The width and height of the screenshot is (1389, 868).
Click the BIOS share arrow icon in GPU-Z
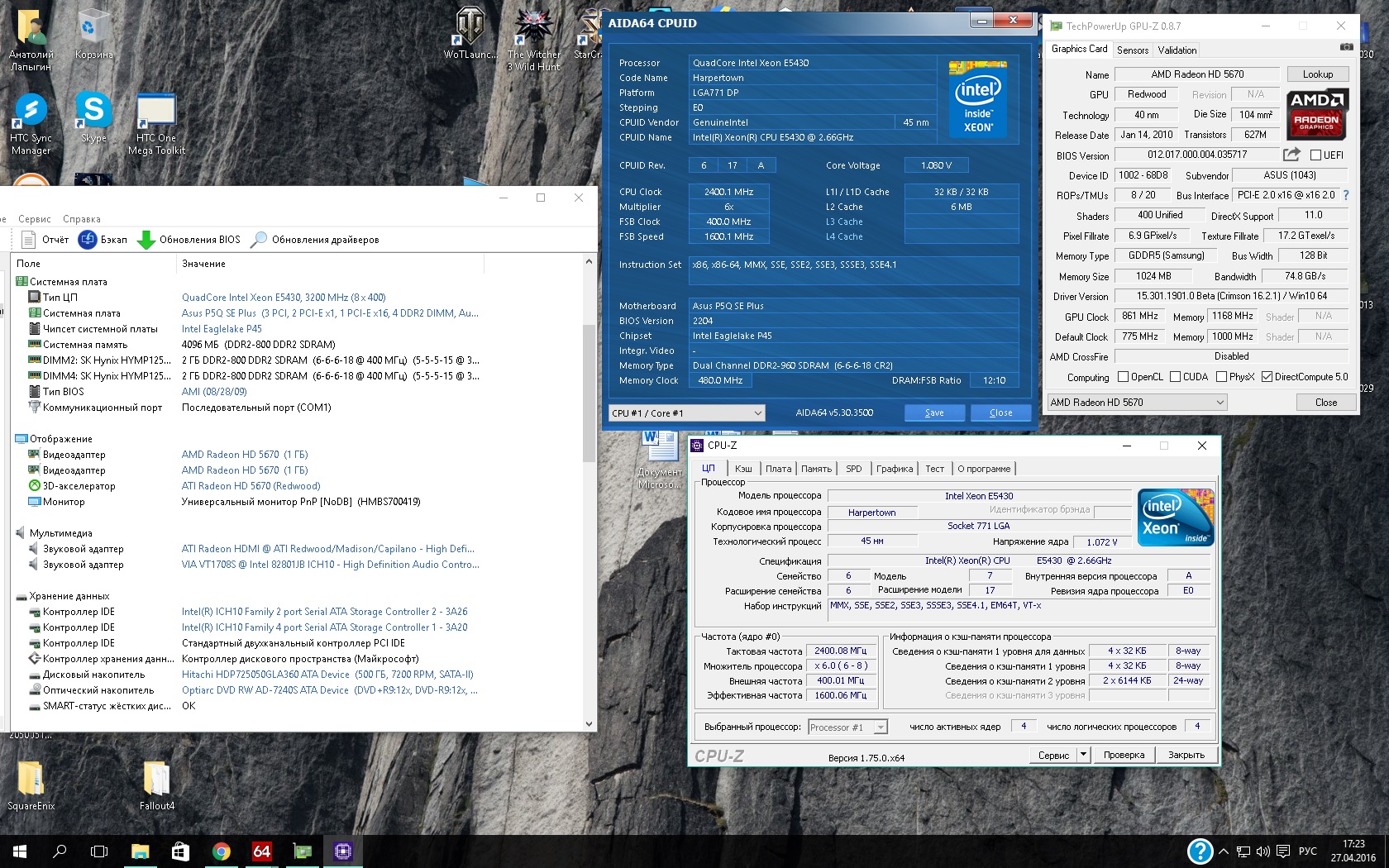1291,155
